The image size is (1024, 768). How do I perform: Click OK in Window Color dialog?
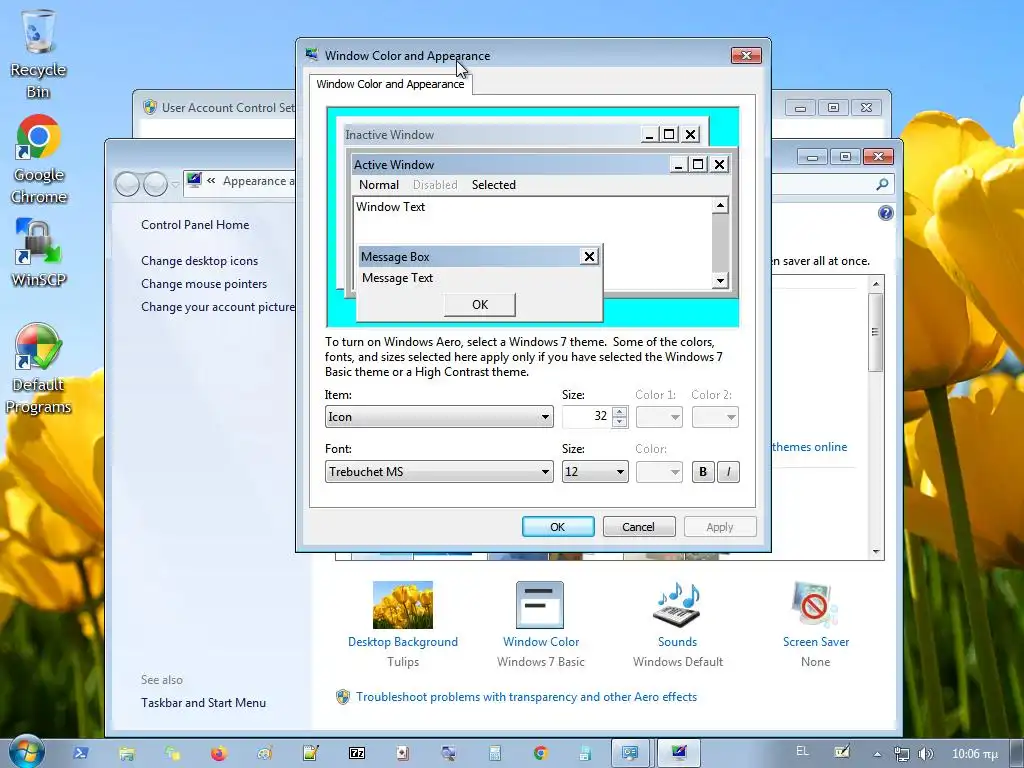coord(558,527)
